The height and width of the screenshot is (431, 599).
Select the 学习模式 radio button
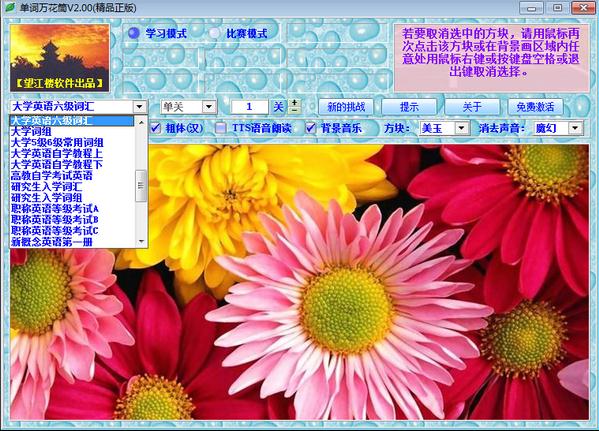(134, 34)
